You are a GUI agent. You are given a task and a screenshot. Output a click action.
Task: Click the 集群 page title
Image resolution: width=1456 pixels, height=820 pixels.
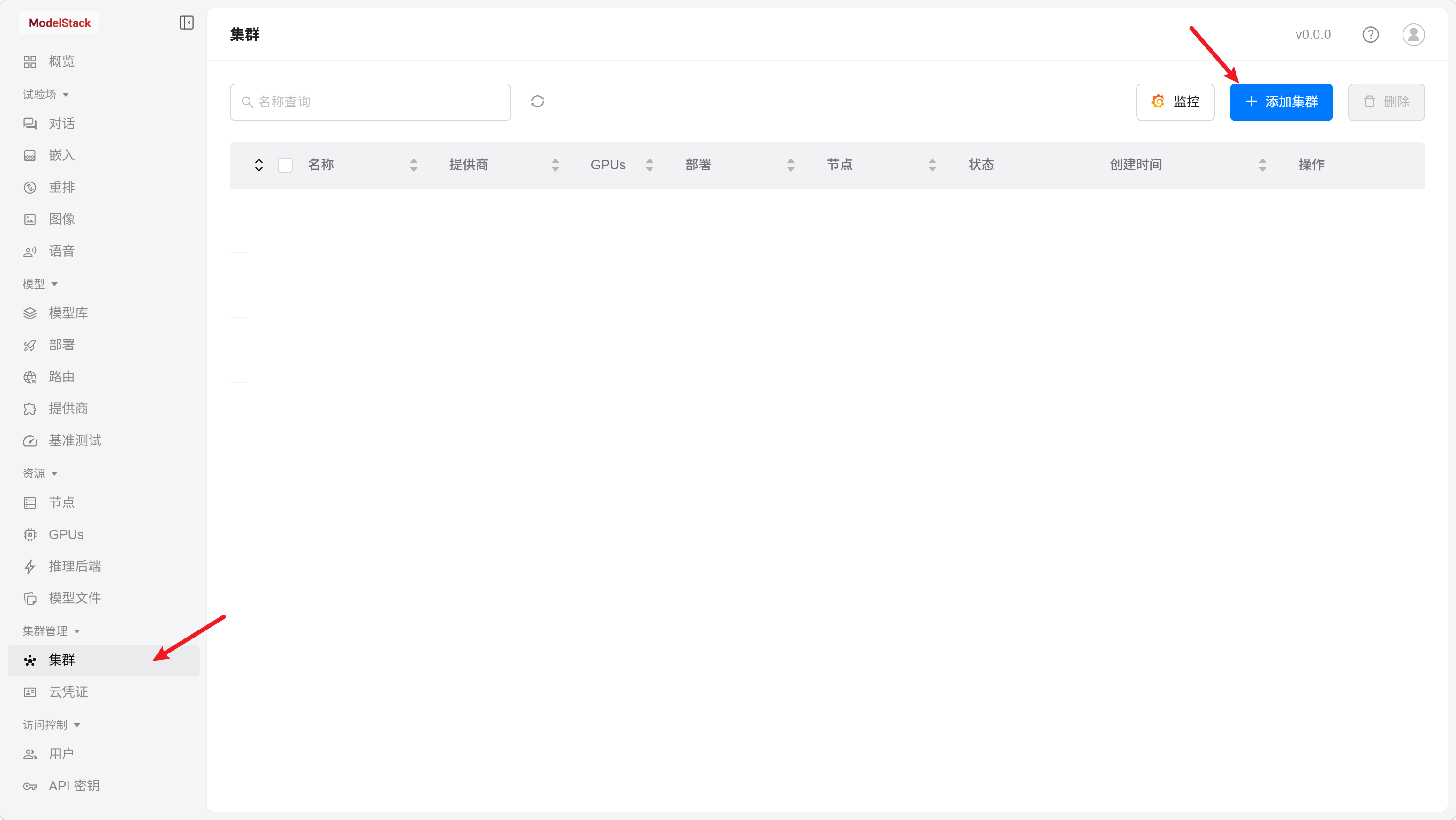point(245,34)
